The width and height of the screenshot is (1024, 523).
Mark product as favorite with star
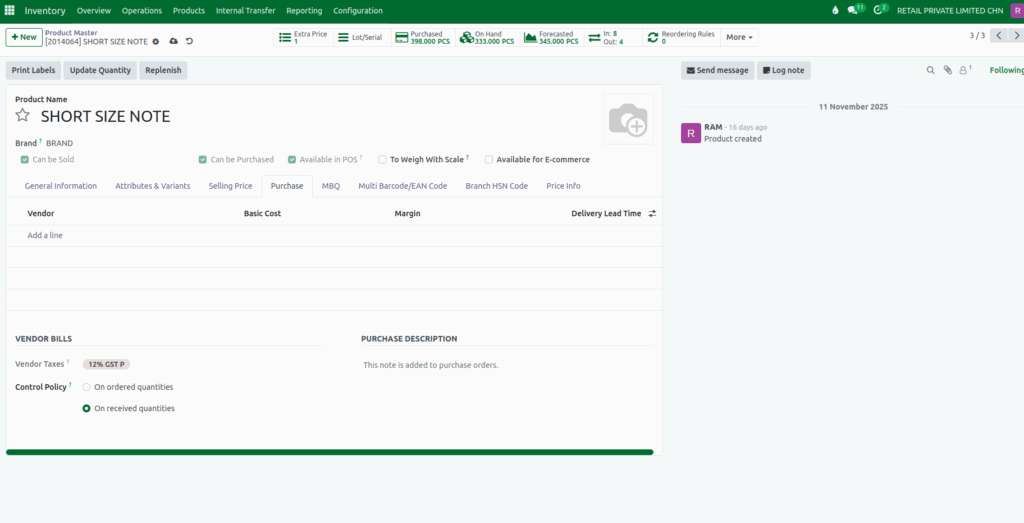click(x=23, y=116)
